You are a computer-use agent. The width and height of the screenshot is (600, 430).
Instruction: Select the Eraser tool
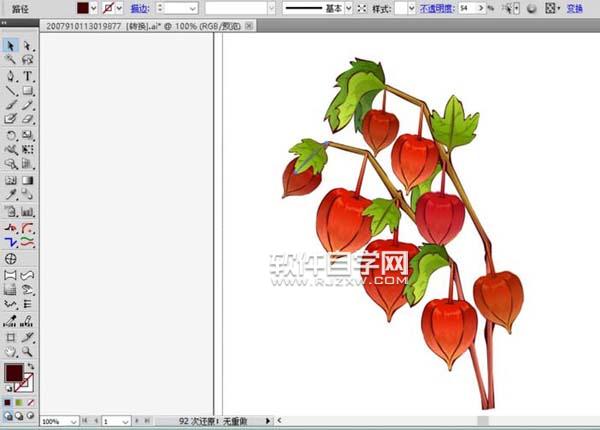(27, 118)
